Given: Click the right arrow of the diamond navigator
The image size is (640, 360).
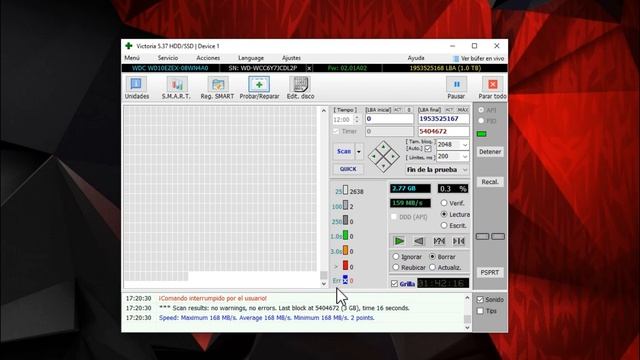Looking at the screenshot, I should point(393,156).
